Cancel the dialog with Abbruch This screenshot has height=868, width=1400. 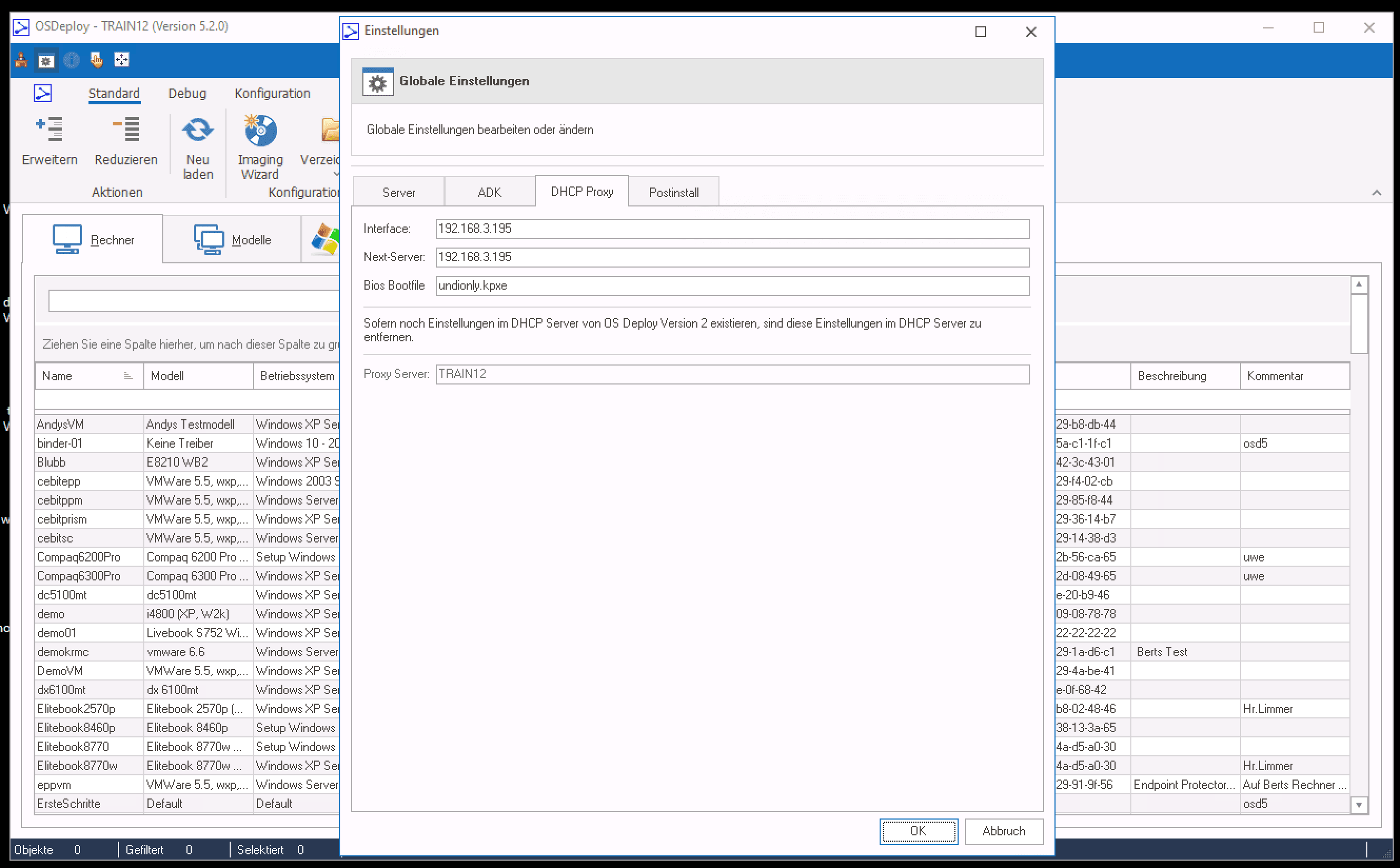[x=1003, y=831]
